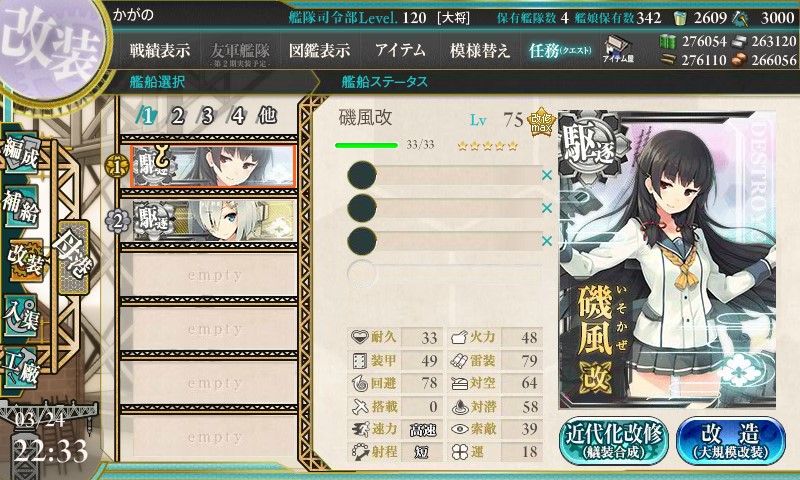The image size is (800, 480).
Task: Open the 入渠 docking sidebar icon
Action: (20, 315)
